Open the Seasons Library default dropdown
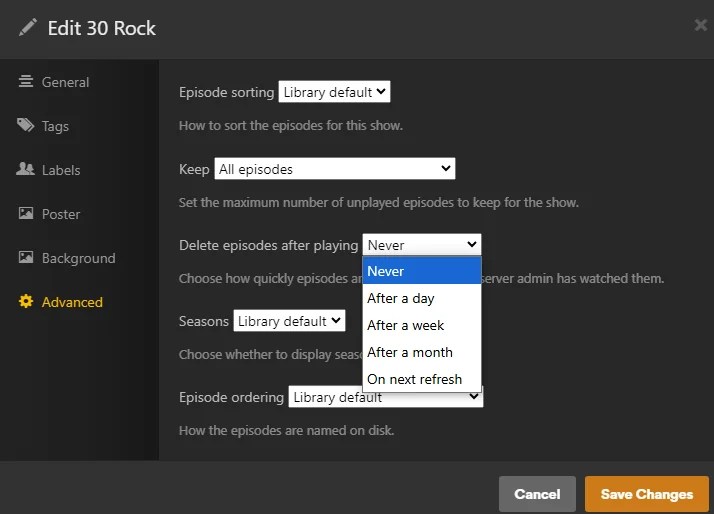The image size is (714, 514). (289, 321)
